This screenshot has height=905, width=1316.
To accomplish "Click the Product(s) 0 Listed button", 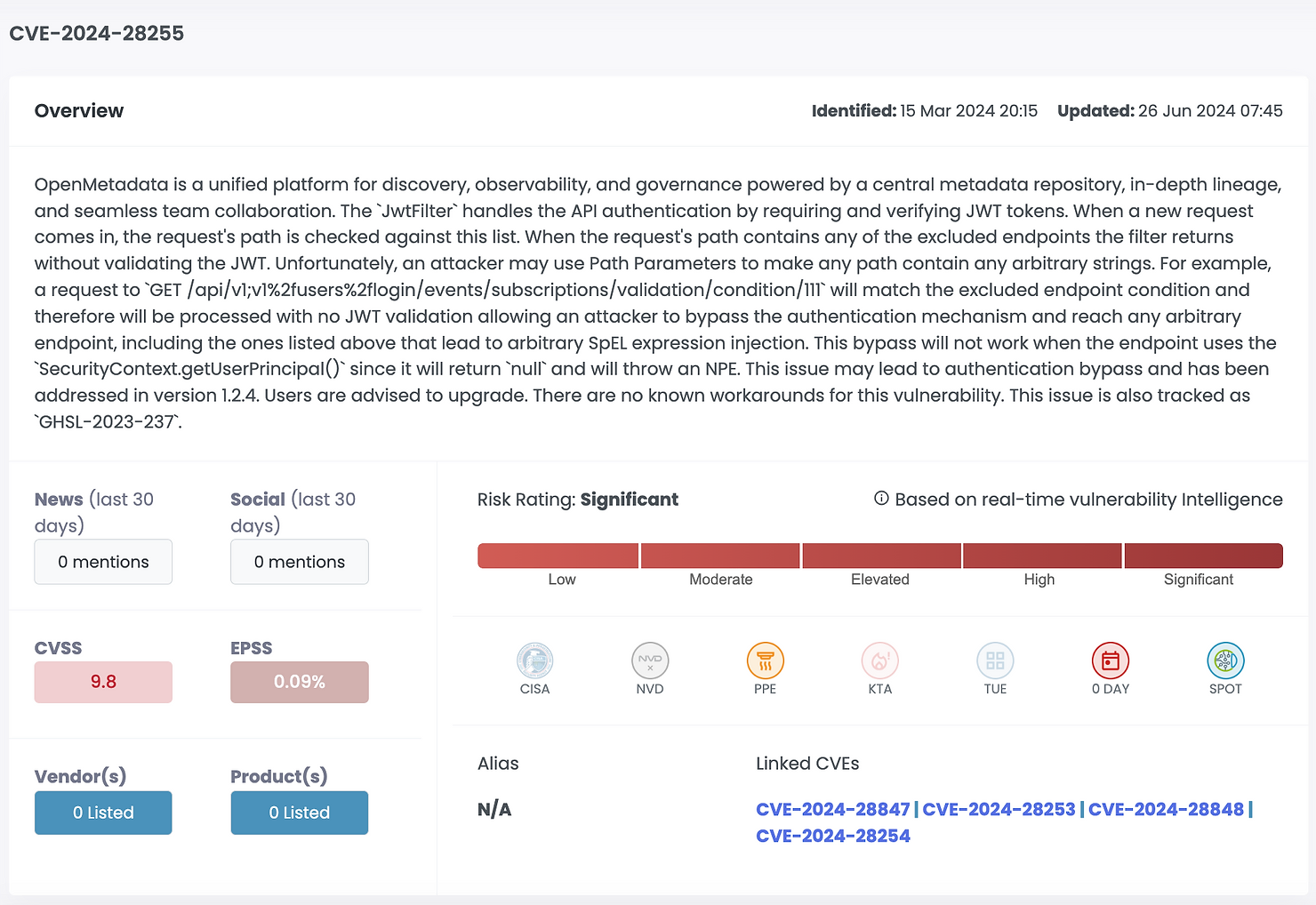I will pyautogui.click(x=299, y=813).
